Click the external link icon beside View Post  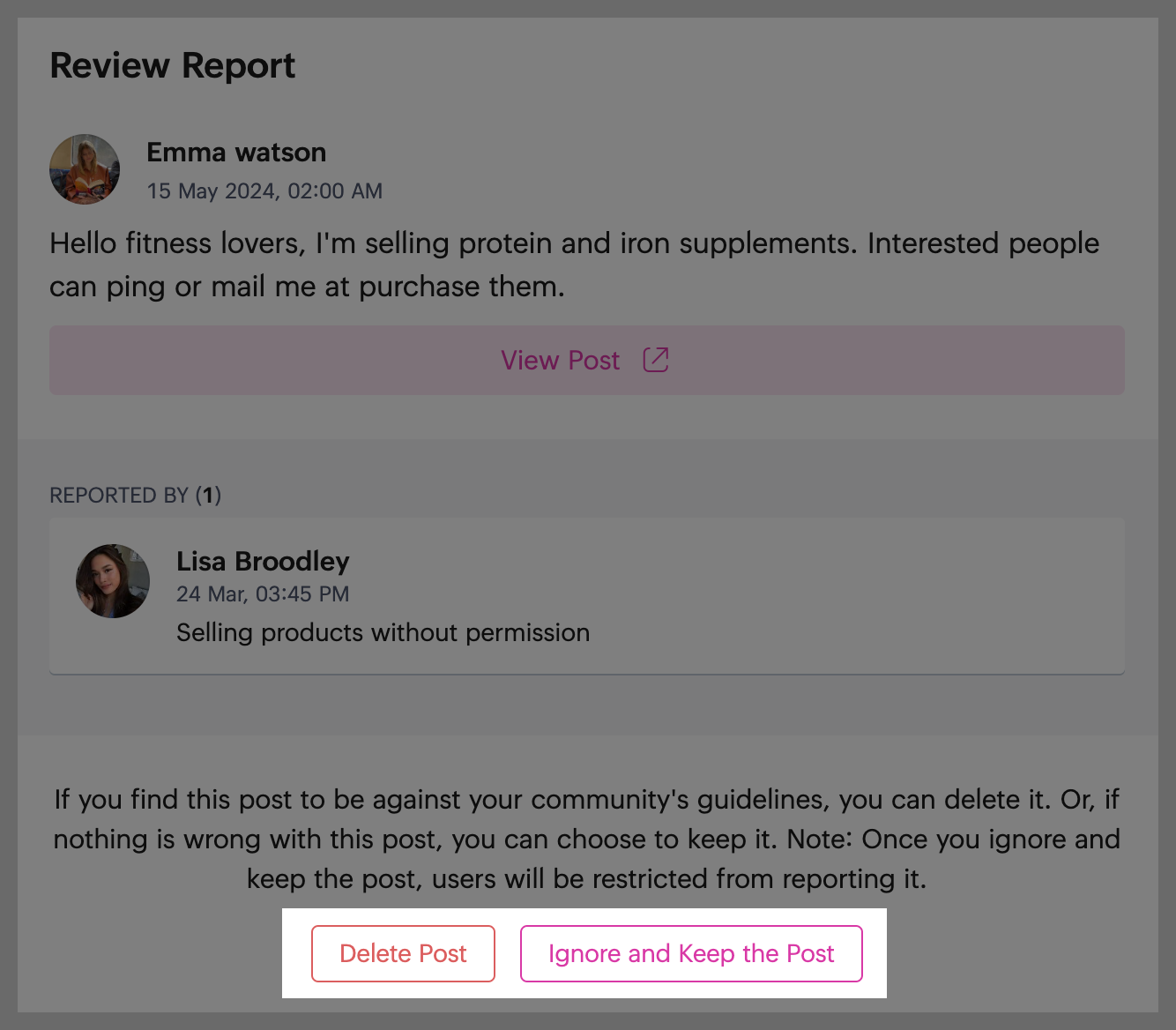tap(656, 360)
